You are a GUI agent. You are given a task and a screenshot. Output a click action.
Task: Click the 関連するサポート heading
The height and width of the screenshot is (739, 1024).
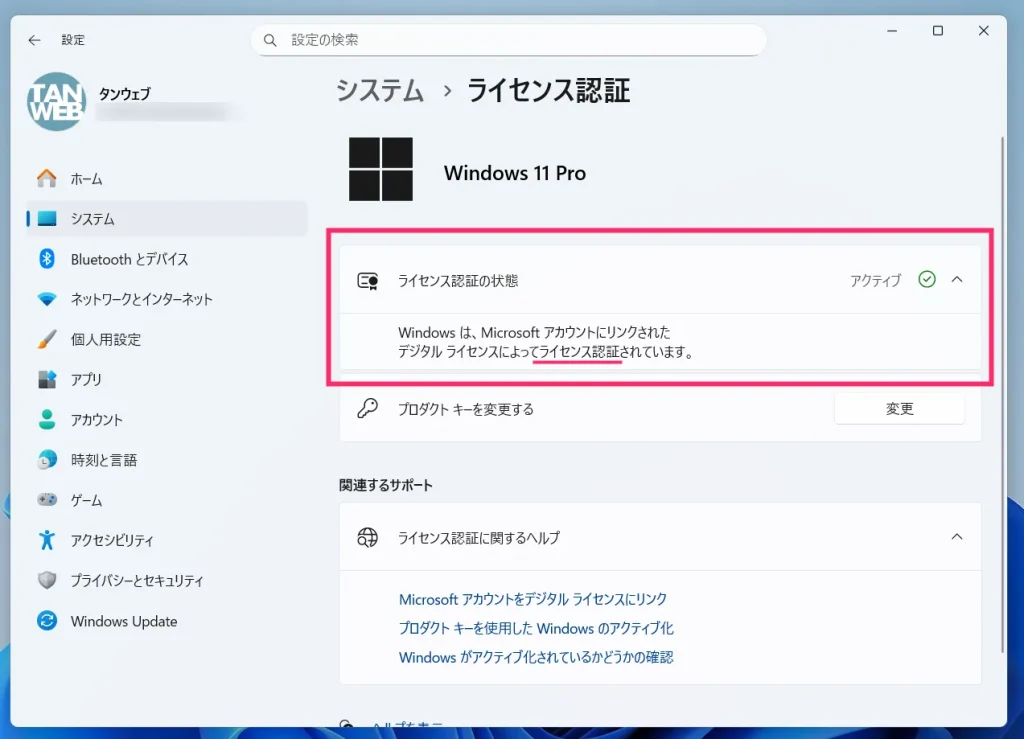click(386, 485)
